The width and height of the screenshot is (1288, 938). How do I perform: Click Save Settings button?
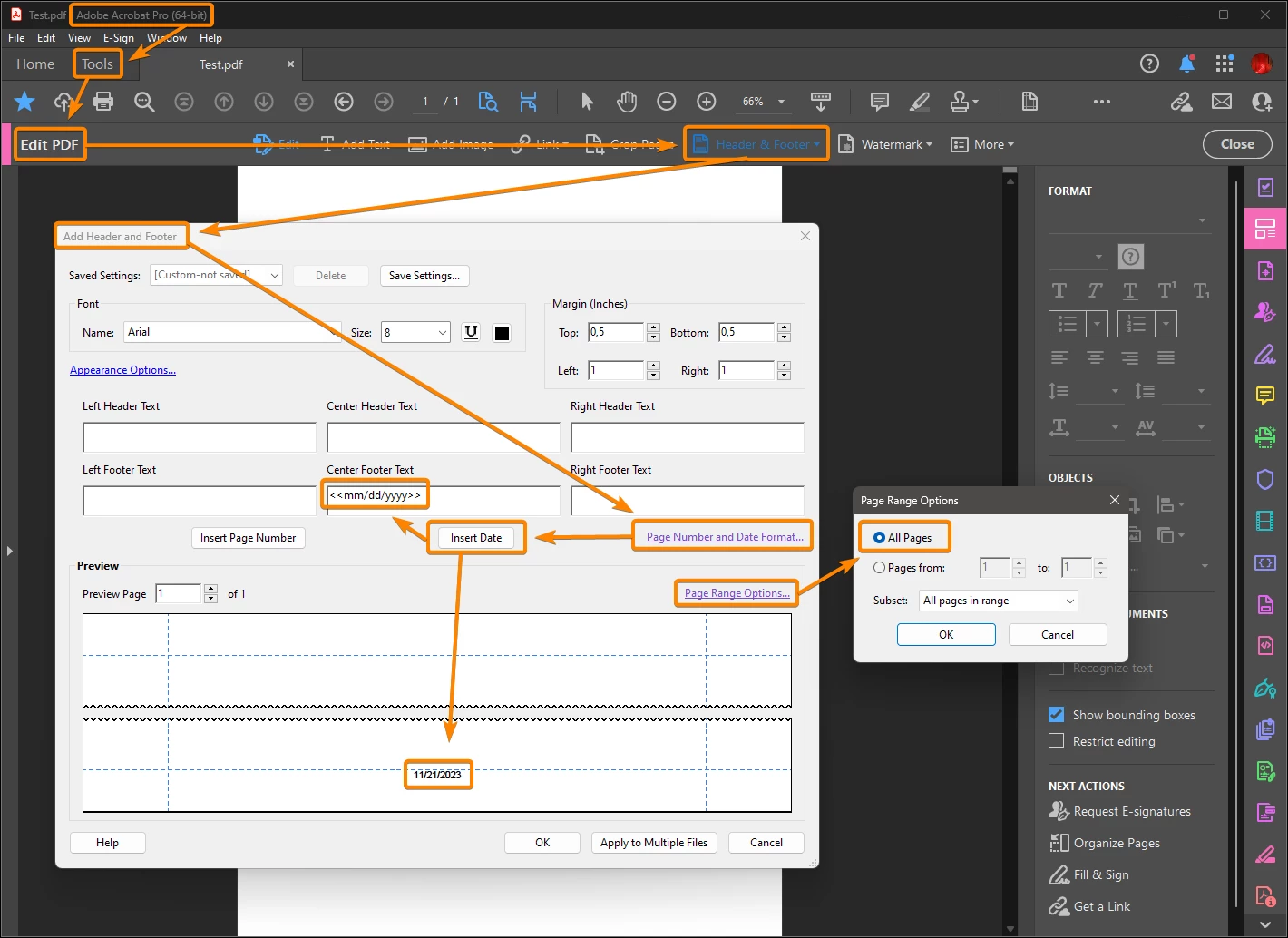tap(424, 276)
